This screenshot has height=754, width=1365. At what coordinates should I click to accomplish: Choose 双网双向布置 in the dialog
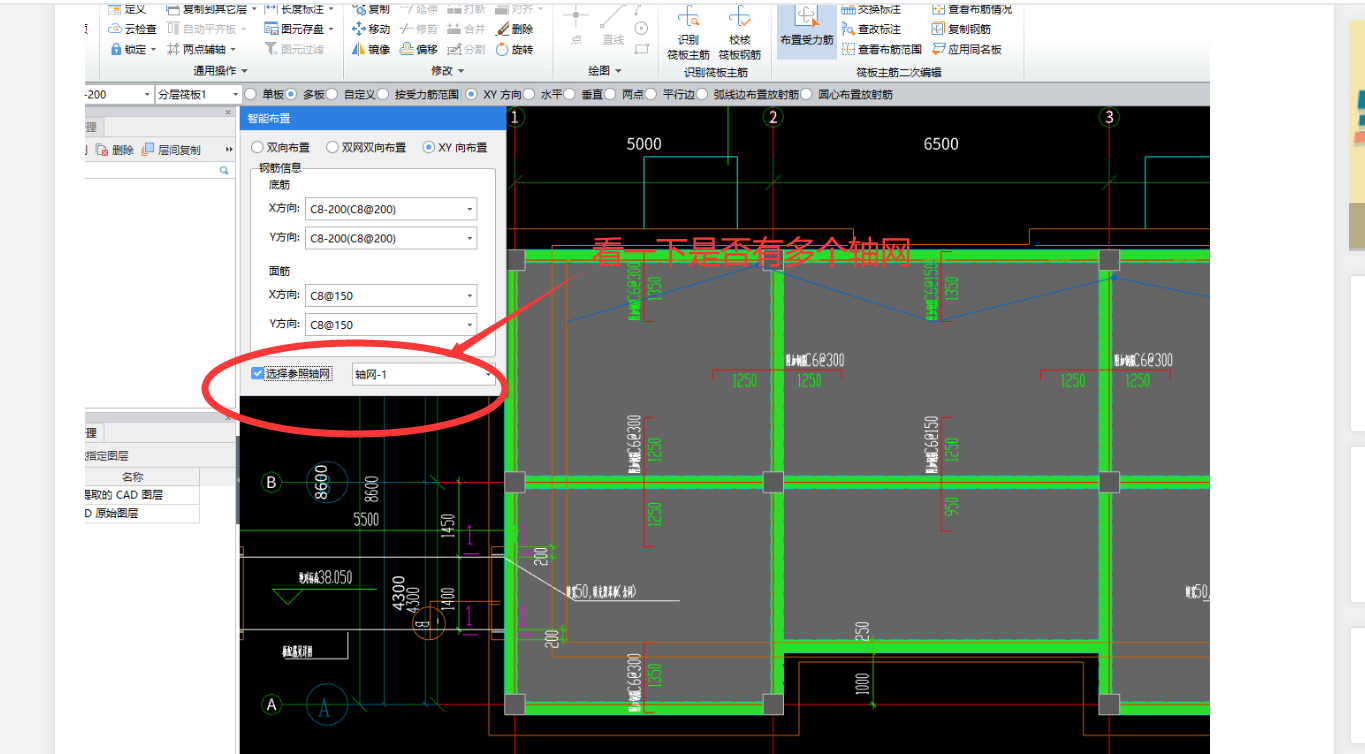[x=366, y=147]
